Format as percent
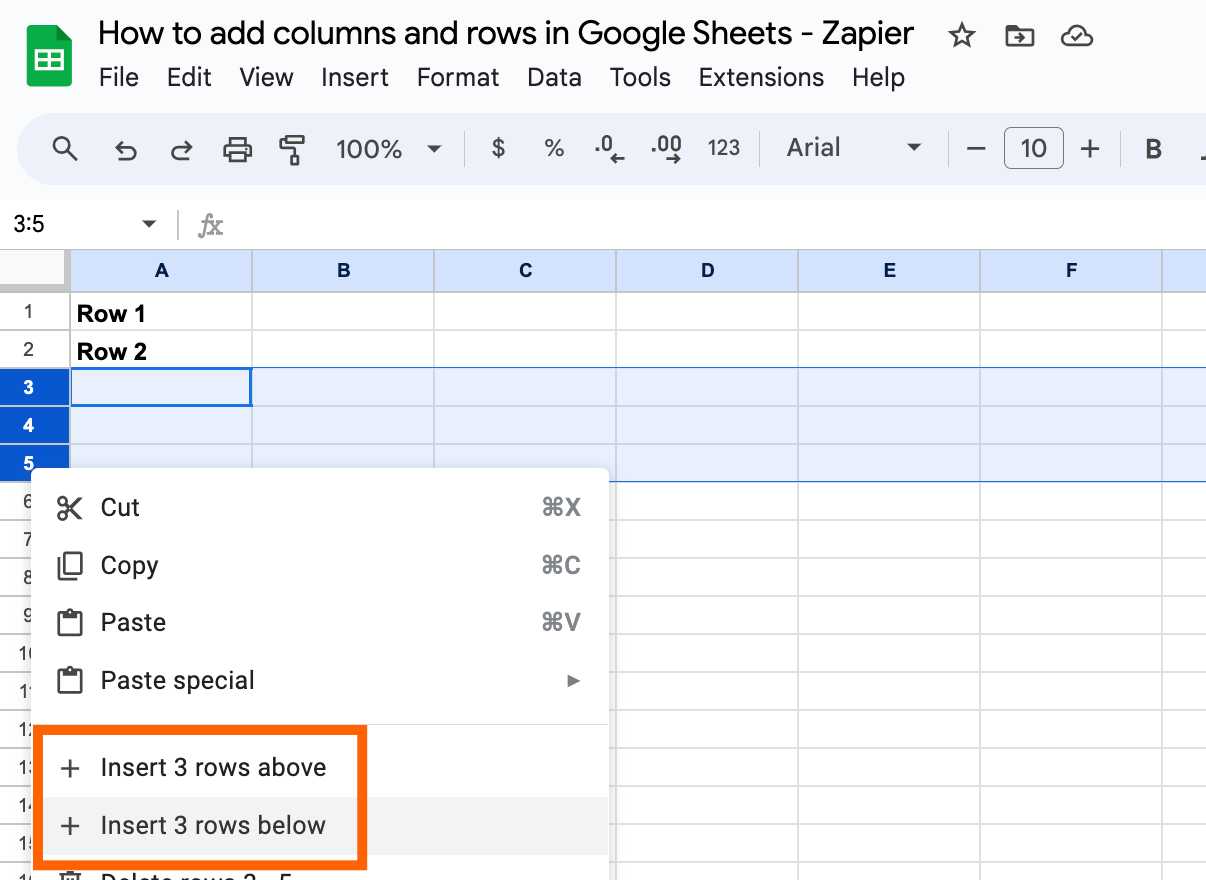The height and width of the screenshot is (880, 1206). (x=554, y=149)
